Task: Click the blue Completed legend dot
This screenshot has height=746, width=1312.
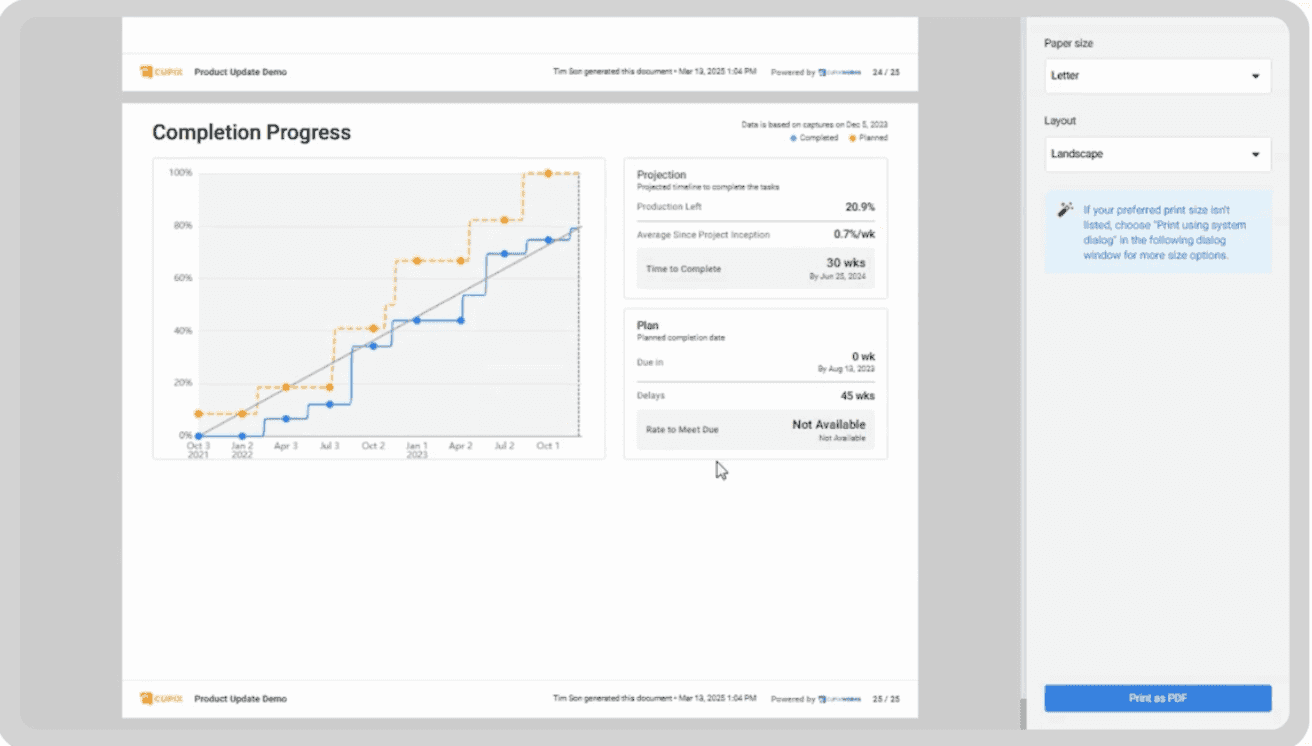Action: coord(794,138)
